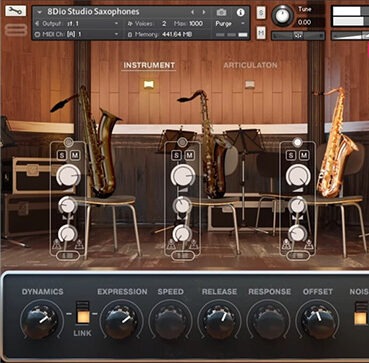Click the left mic icon under the right sax panel
The image size is (369, 363).
[286, 245]
